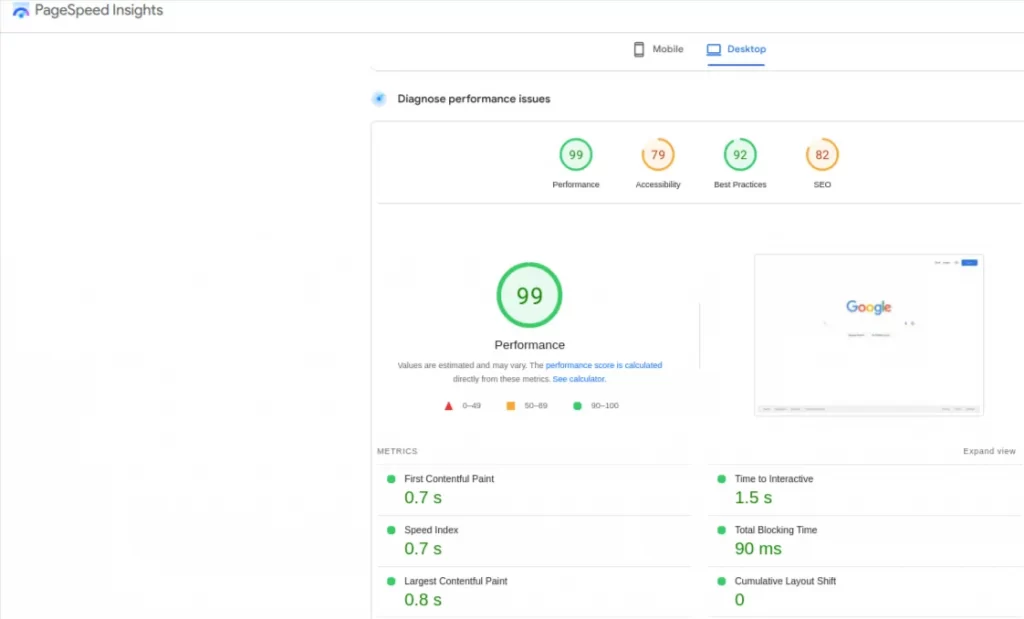This screenshot has height=619, width=1024.
Task: Click the green dot beside Total Blocking Time
Action: tap(722, 530)
